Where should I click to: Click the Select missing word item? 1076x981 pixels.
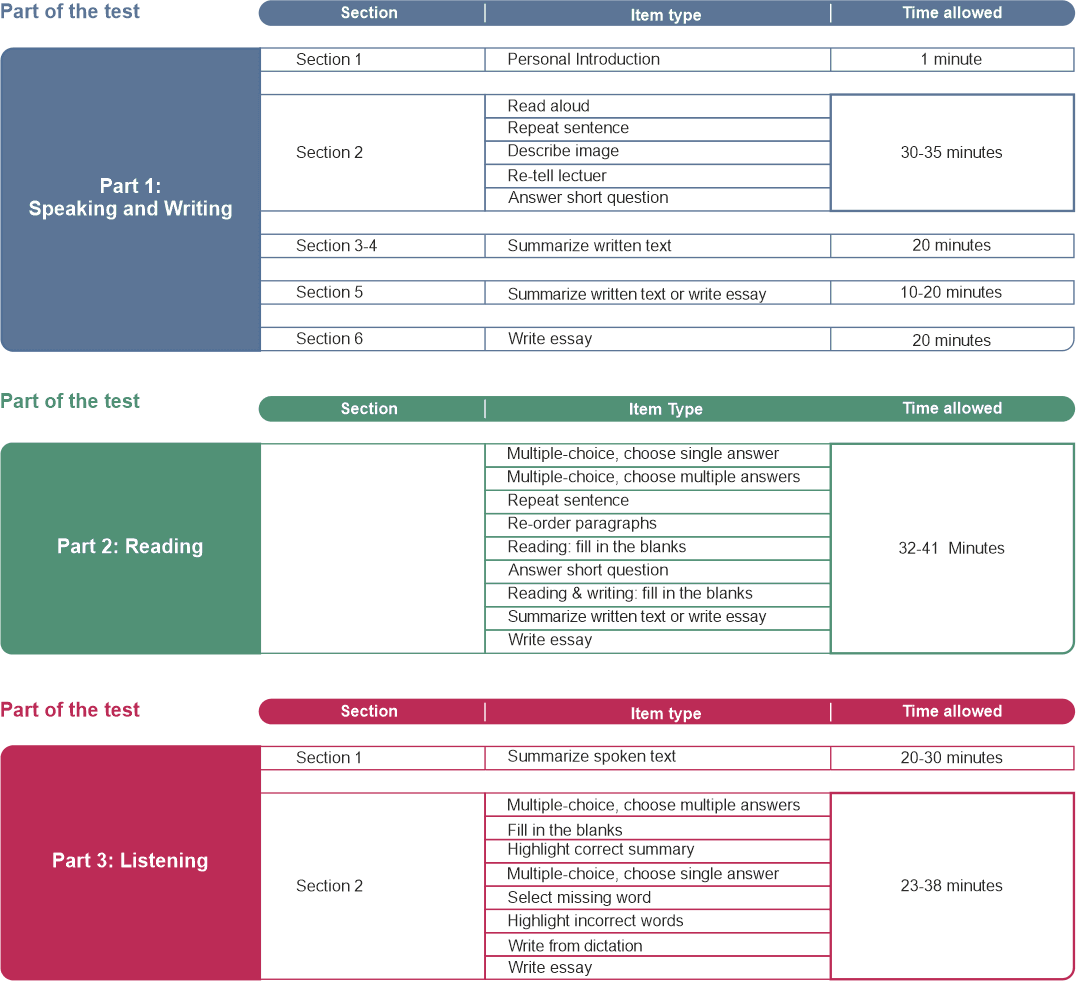[579, 898]
